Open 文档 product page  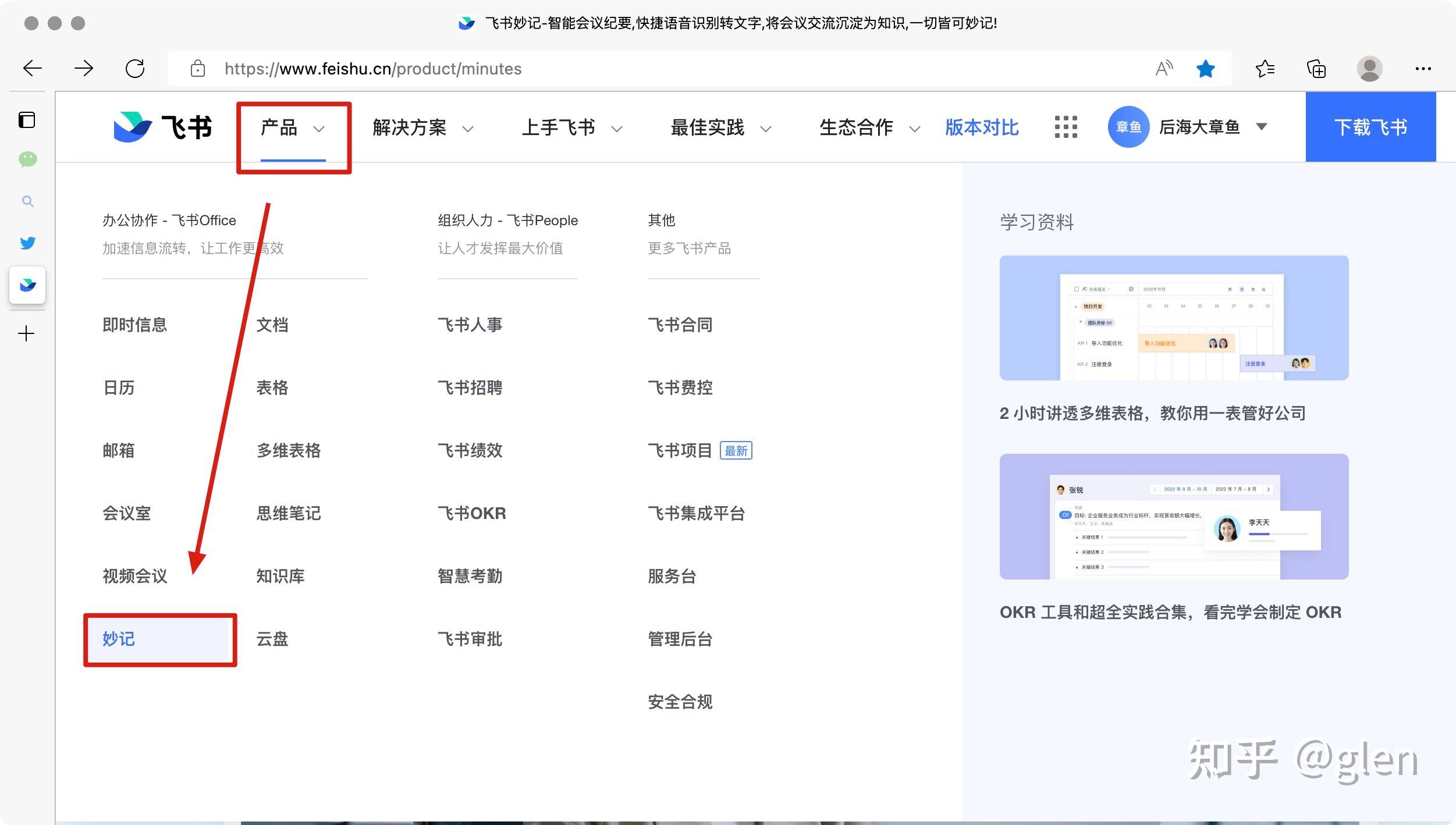tap(272, 325)
